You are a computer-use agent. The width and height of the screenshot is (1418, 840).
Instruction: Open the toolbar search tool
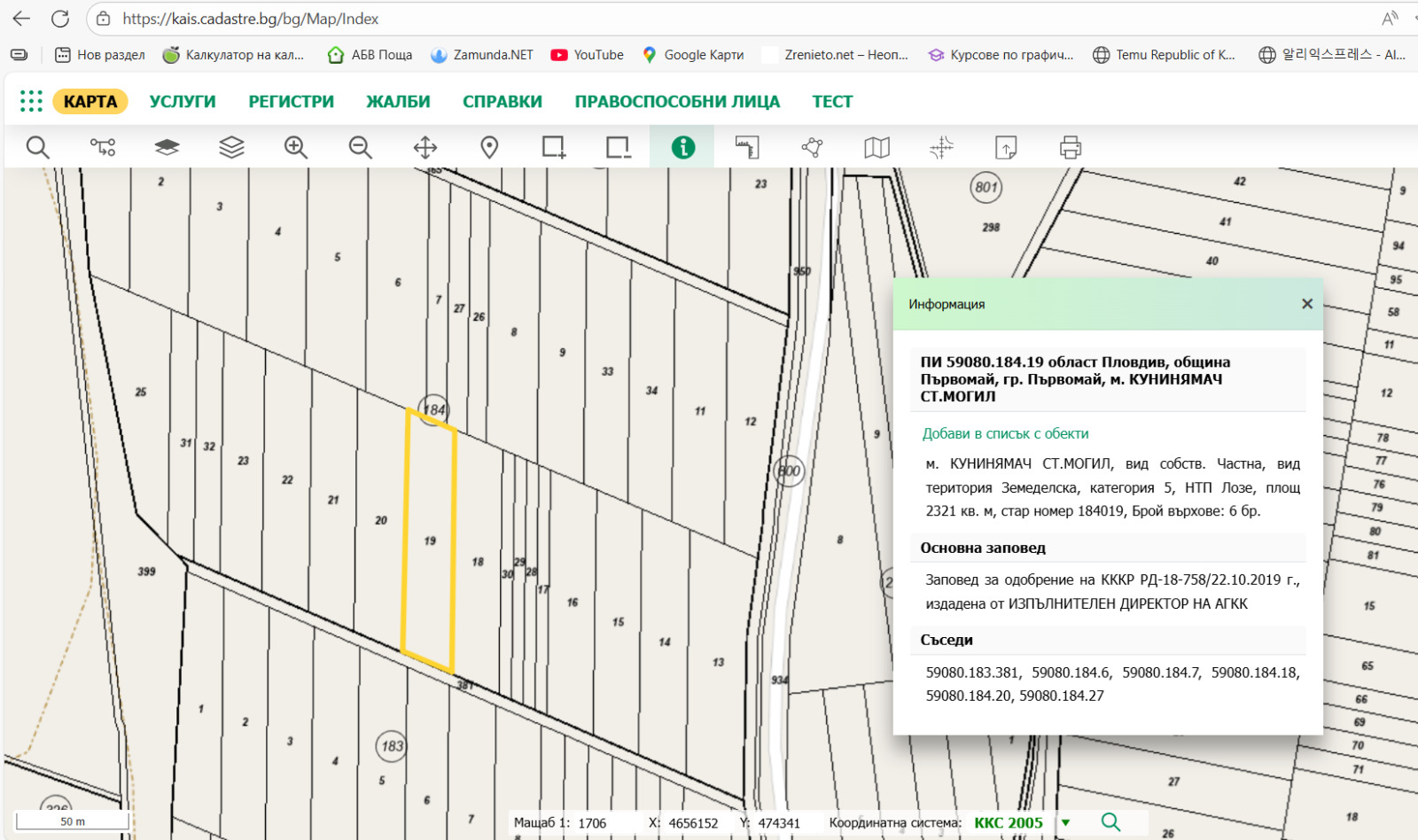(x=37, y=147)
